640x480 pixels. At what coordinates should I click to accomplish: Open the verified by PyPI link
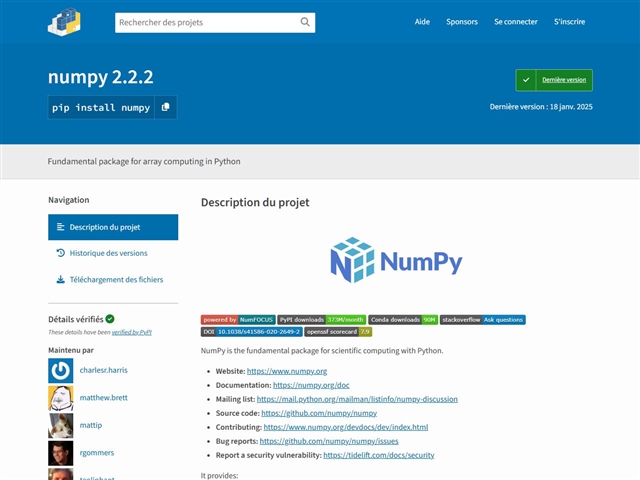point(131,332)
